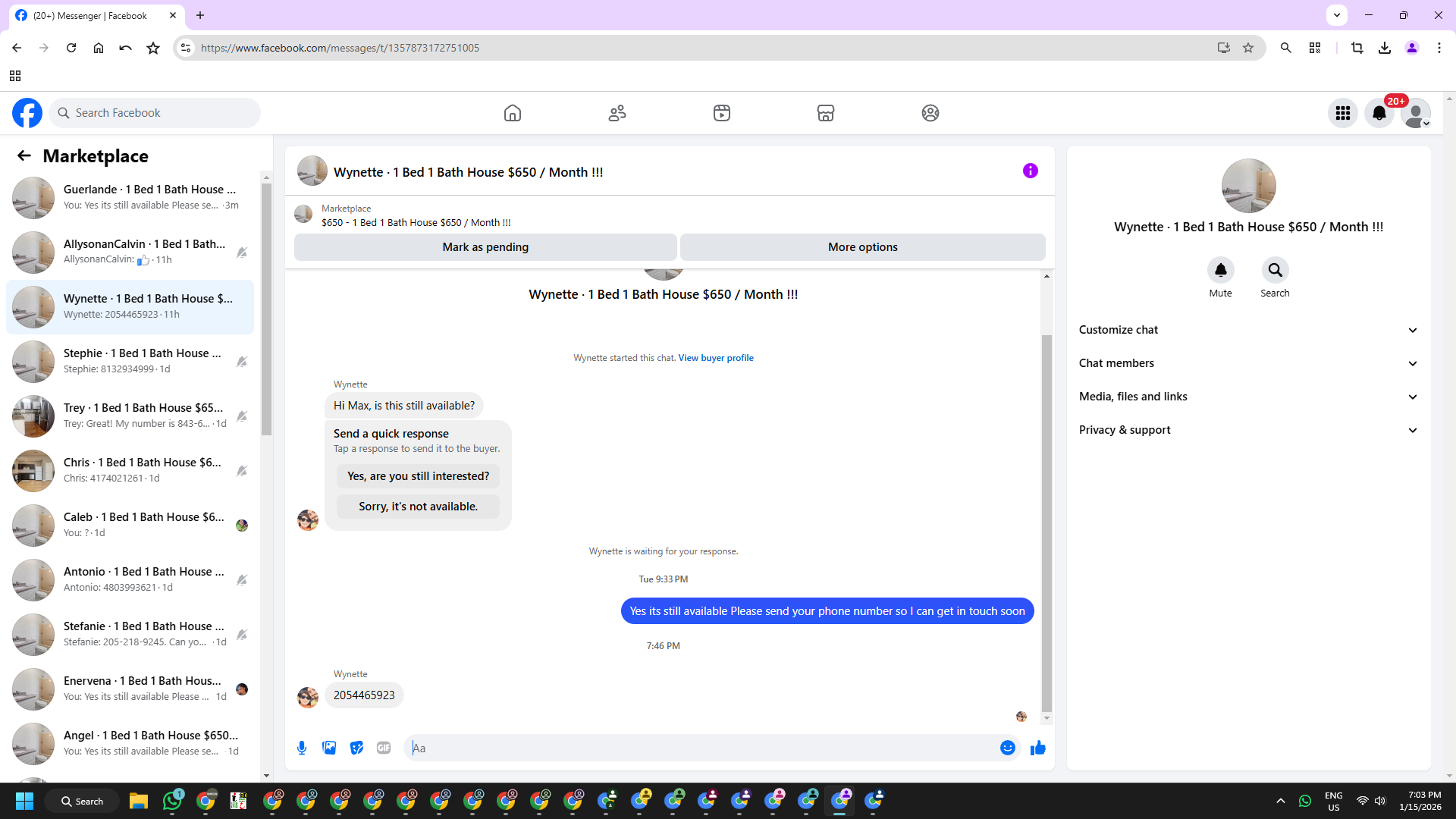Click the chat messages vertical scrollbar

click(x=1046, y=523)
